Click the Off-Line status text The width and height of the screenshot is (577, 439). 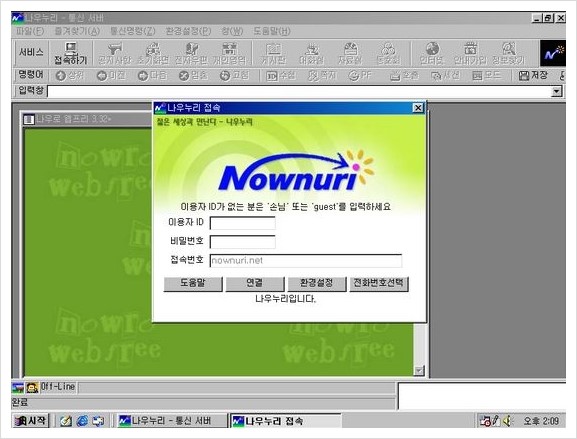click(x=58, y=387)
